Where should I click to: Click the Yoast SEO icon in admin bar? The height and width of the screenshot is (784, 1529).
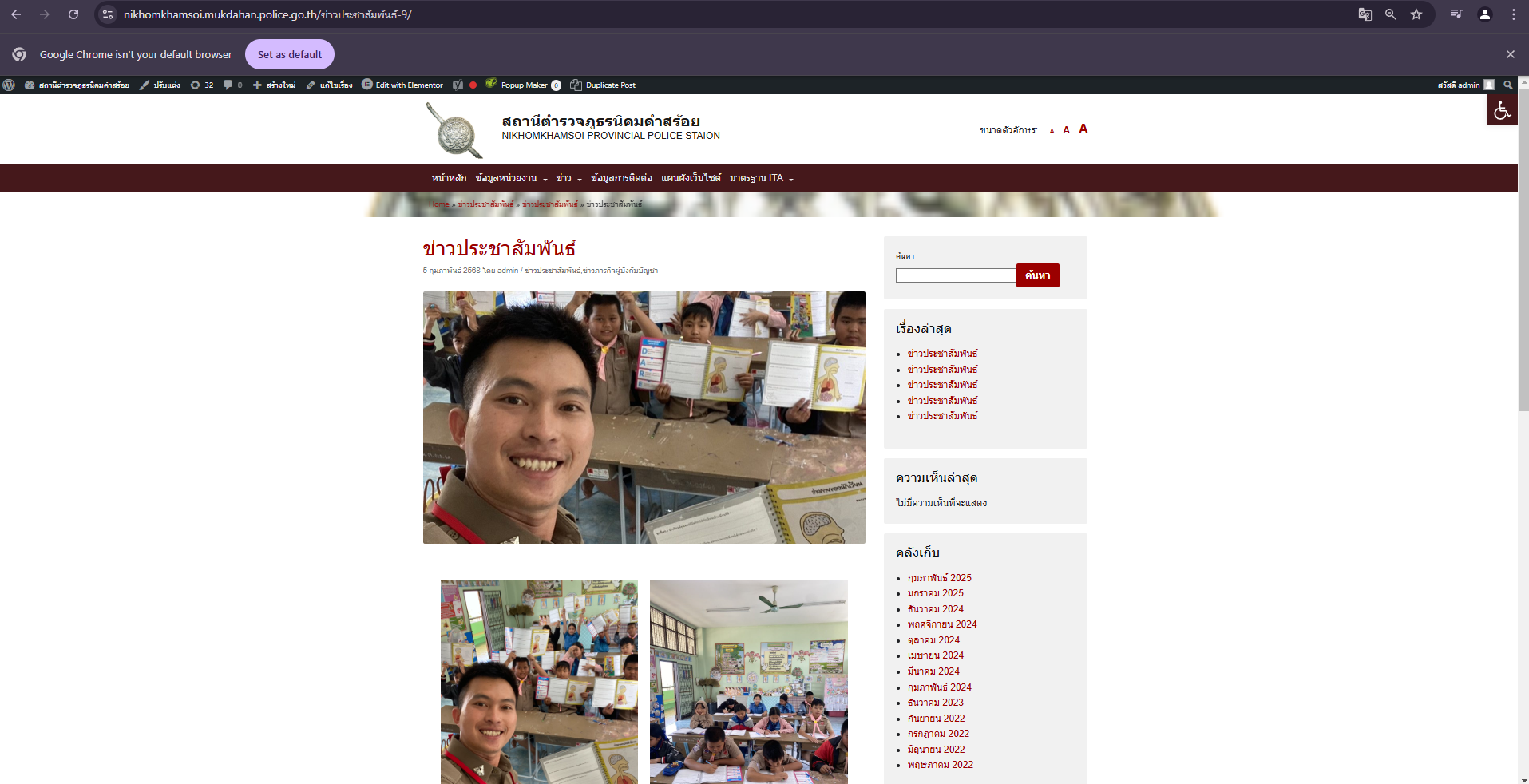pos(458,85)
